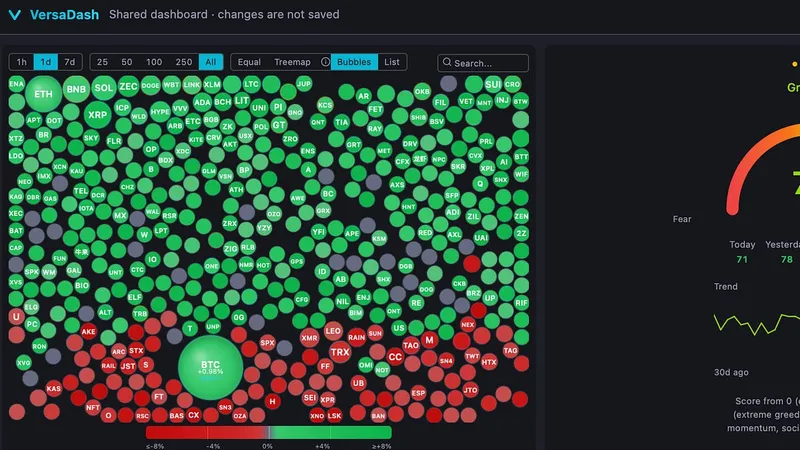Viewport: 800px width, 450px height.
Task: Open the VersaDash brand link
Action: pos(64,15)
